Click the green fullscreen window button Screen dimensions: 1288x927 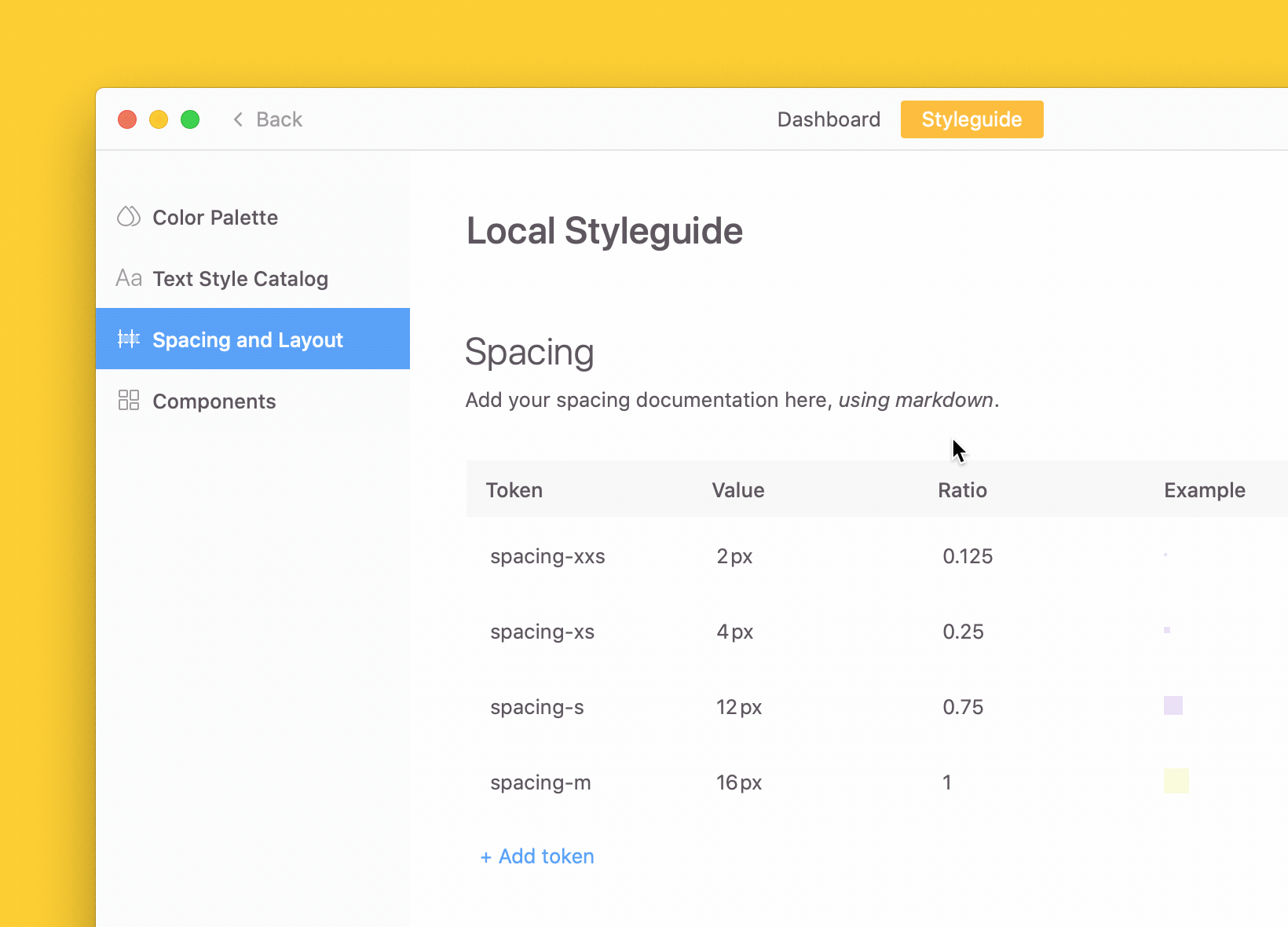190,119
